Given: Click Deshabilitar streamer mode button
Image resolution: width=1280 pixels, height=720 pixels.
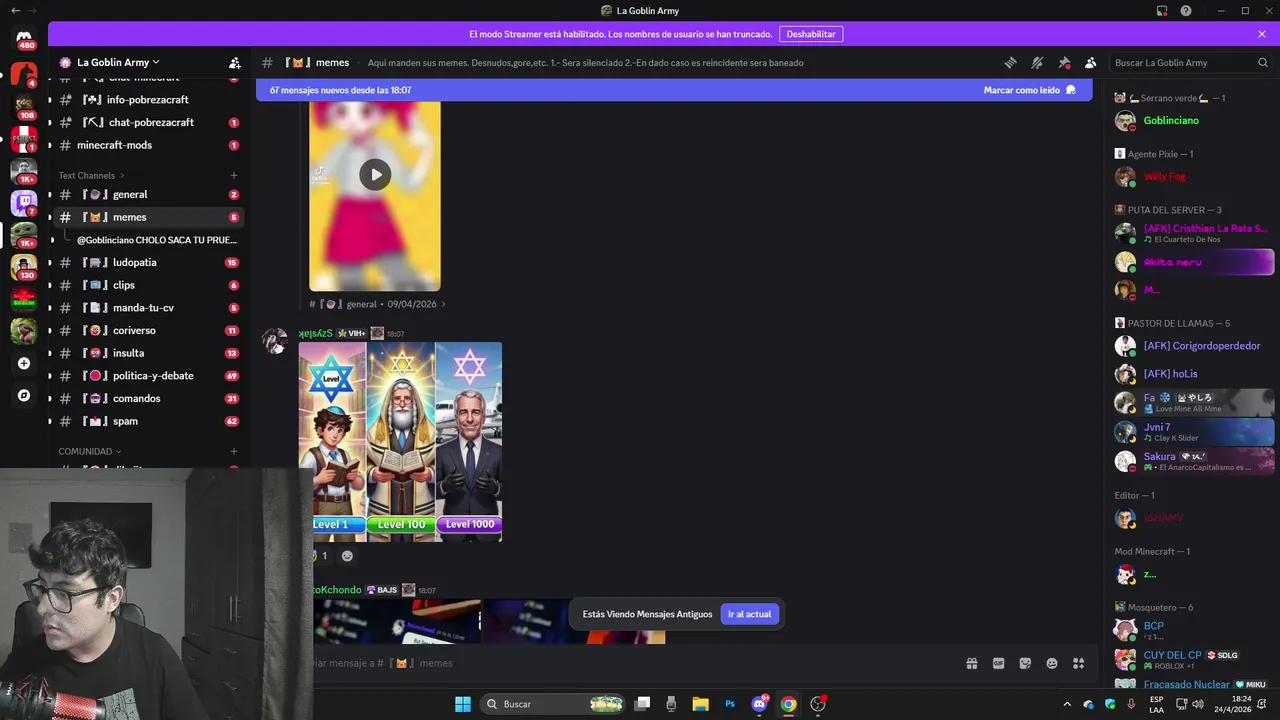Looking at the screenshot, I should click(x=811, y=34).
